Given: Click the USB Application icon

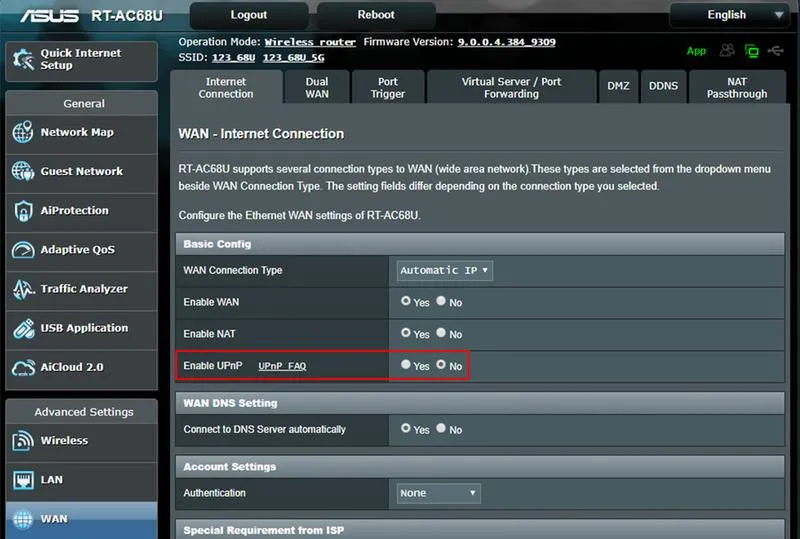Looking at the screenshot, I should (x=23, y=328).
